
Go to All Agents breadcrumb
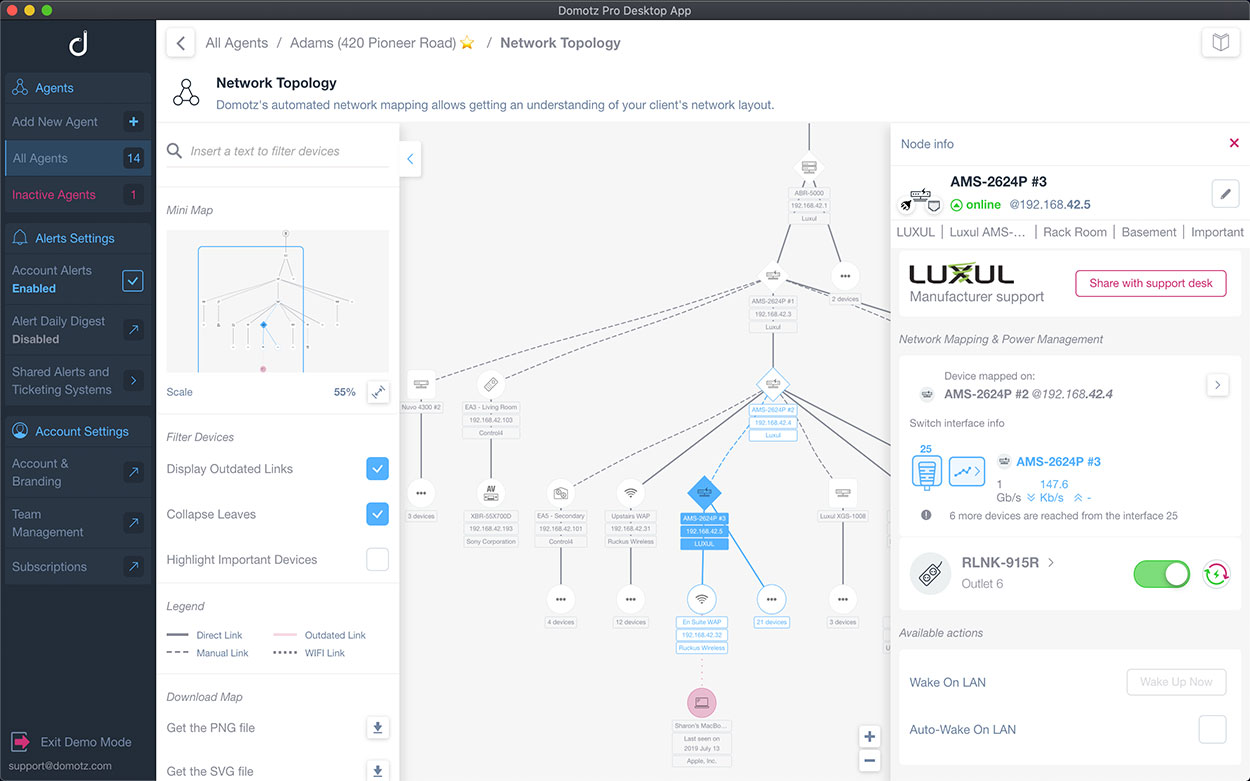[x=237, y=43]
